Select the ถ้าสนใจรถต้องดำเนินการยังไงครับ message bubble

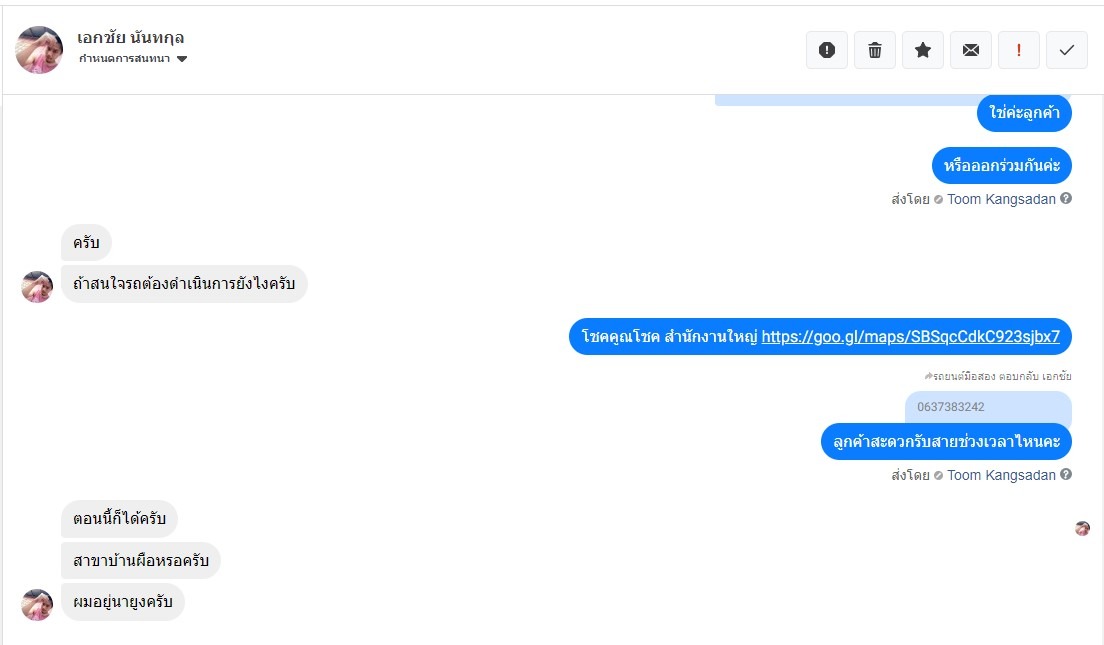pyautogui.click(x=184, y=285)
